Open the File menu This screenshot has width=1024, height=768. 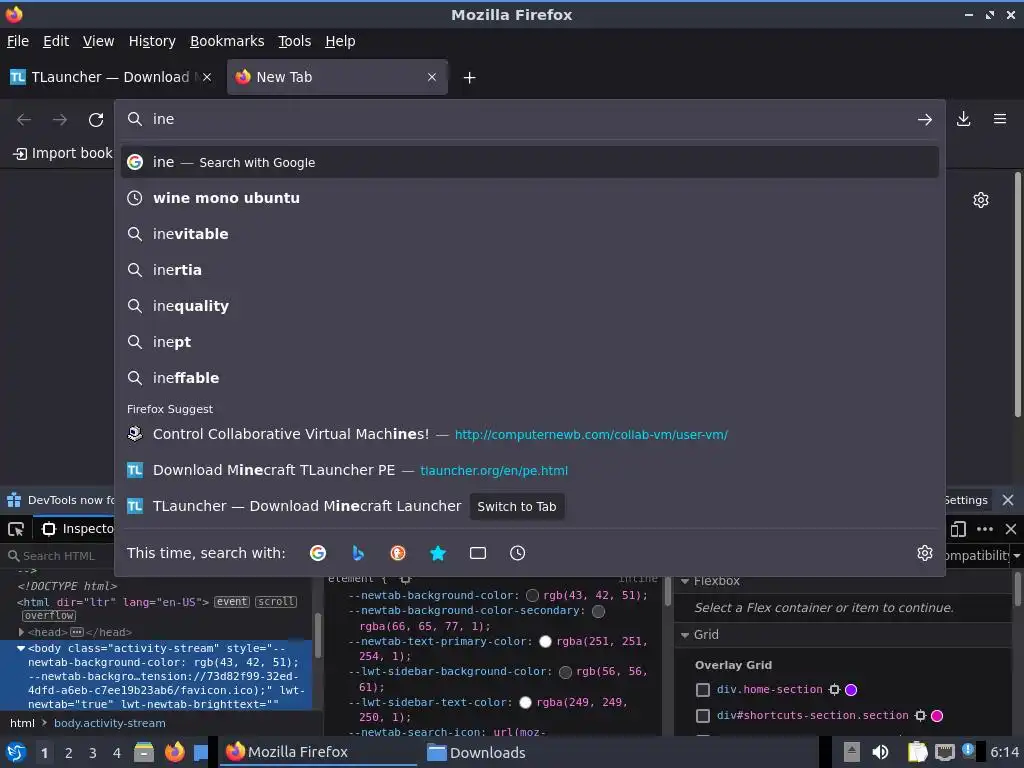coord(18,41)
